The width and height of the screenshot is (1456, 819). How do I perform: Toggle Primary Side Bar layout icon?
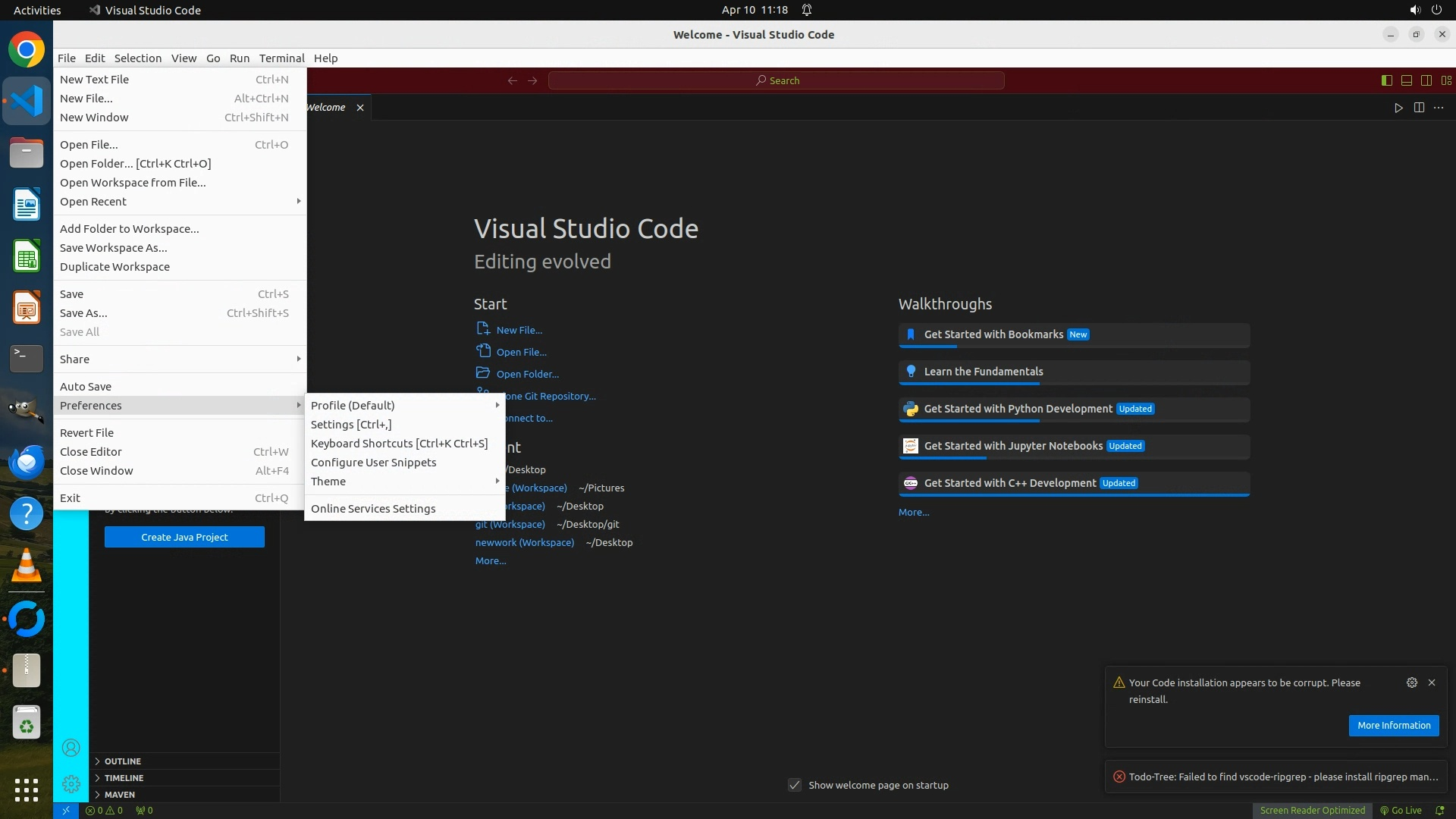1387,80
